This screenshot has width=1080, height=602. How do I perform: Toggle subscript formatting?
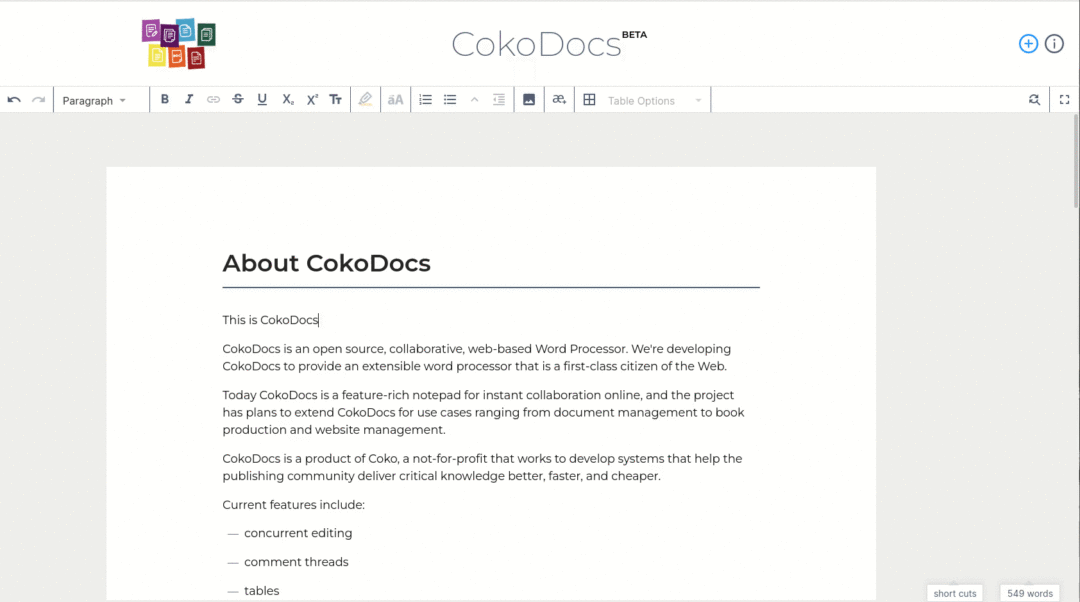[287, 99]
